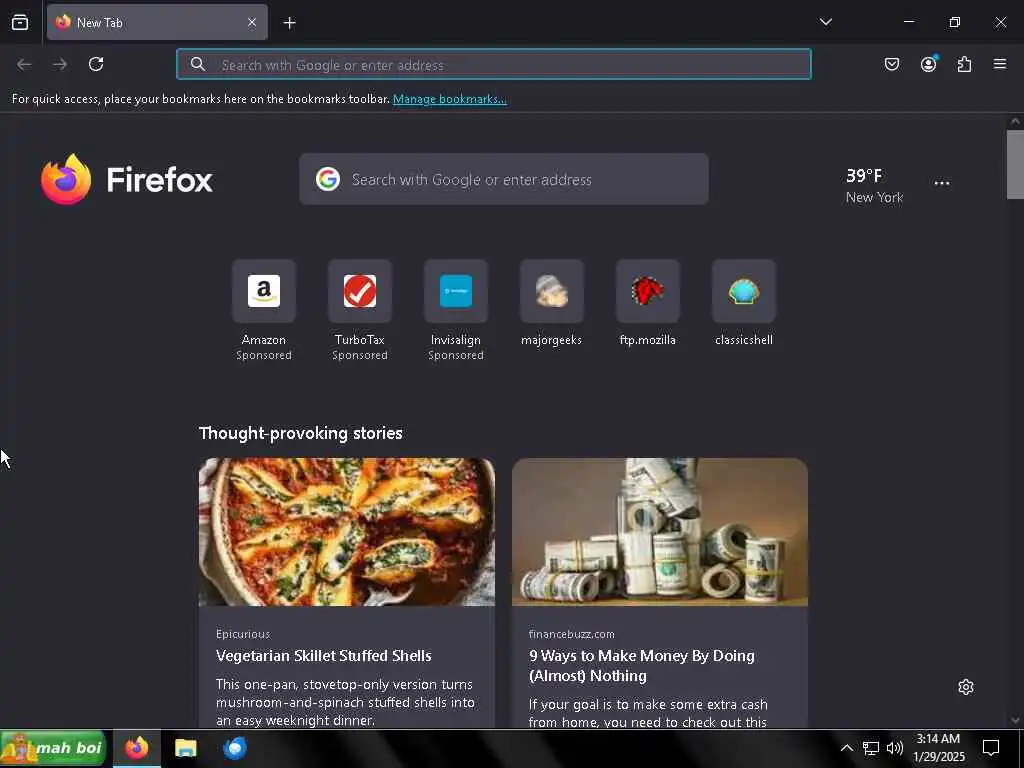This screenshot has height=768, width=1024.
Task: Open the weather options three-dot menu
Action: pos(942,184)
